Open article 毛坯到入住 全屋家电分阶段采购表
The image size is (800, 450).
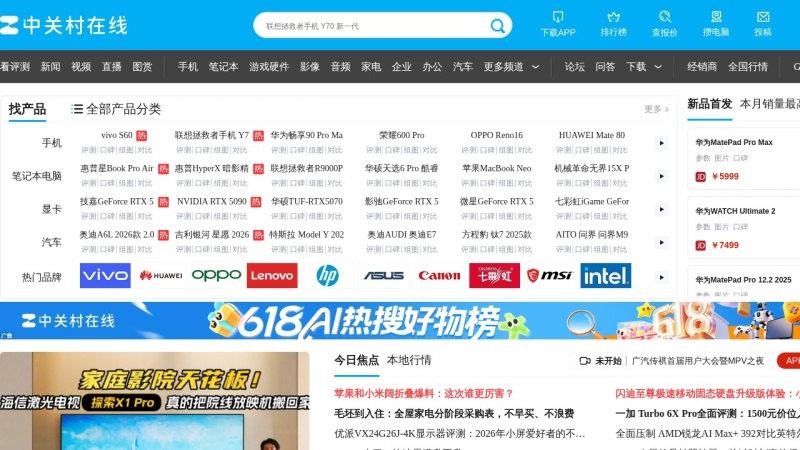tap(454, 413)
